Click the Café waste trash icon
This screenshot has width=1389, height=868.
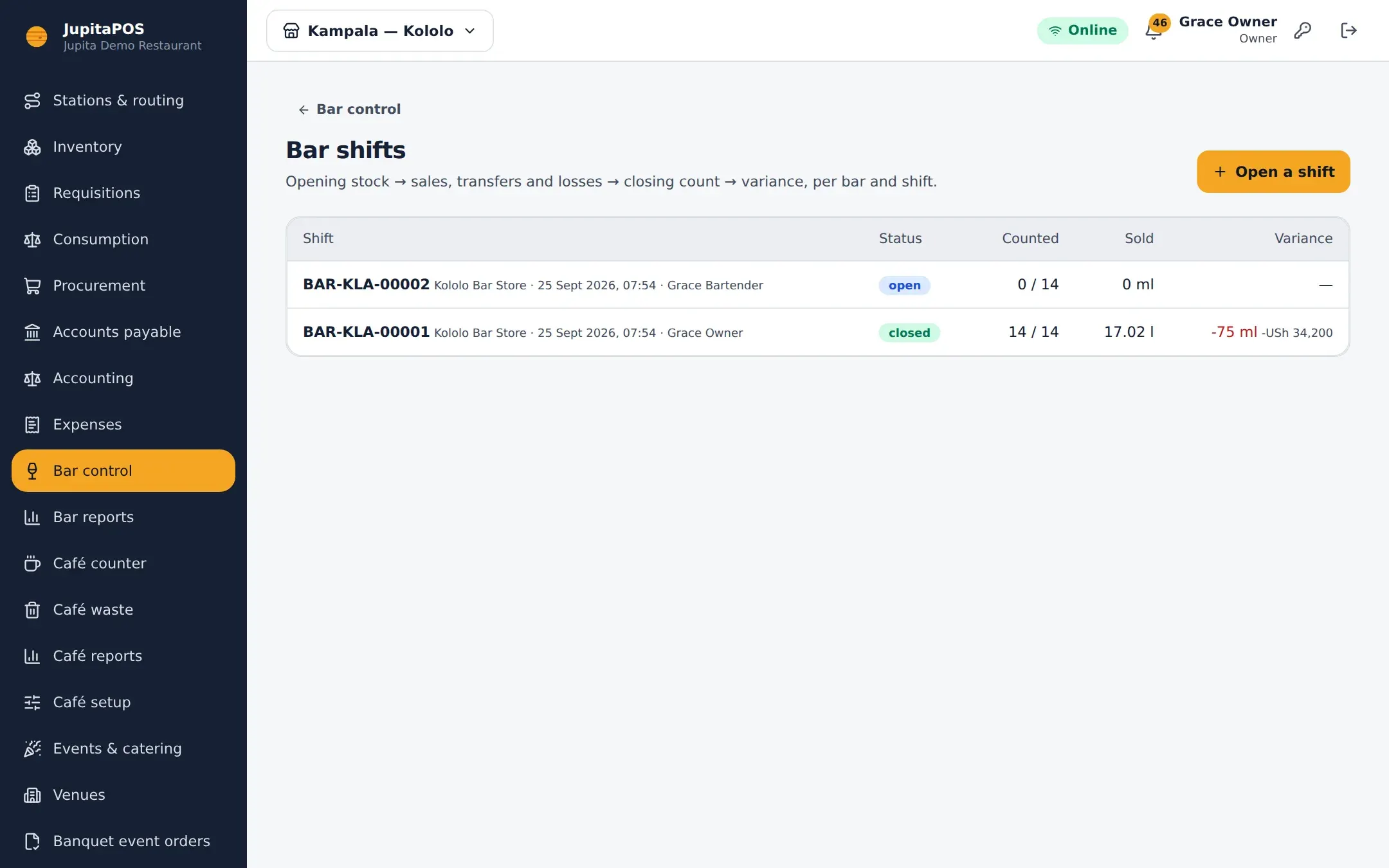(x=32, y=610)
